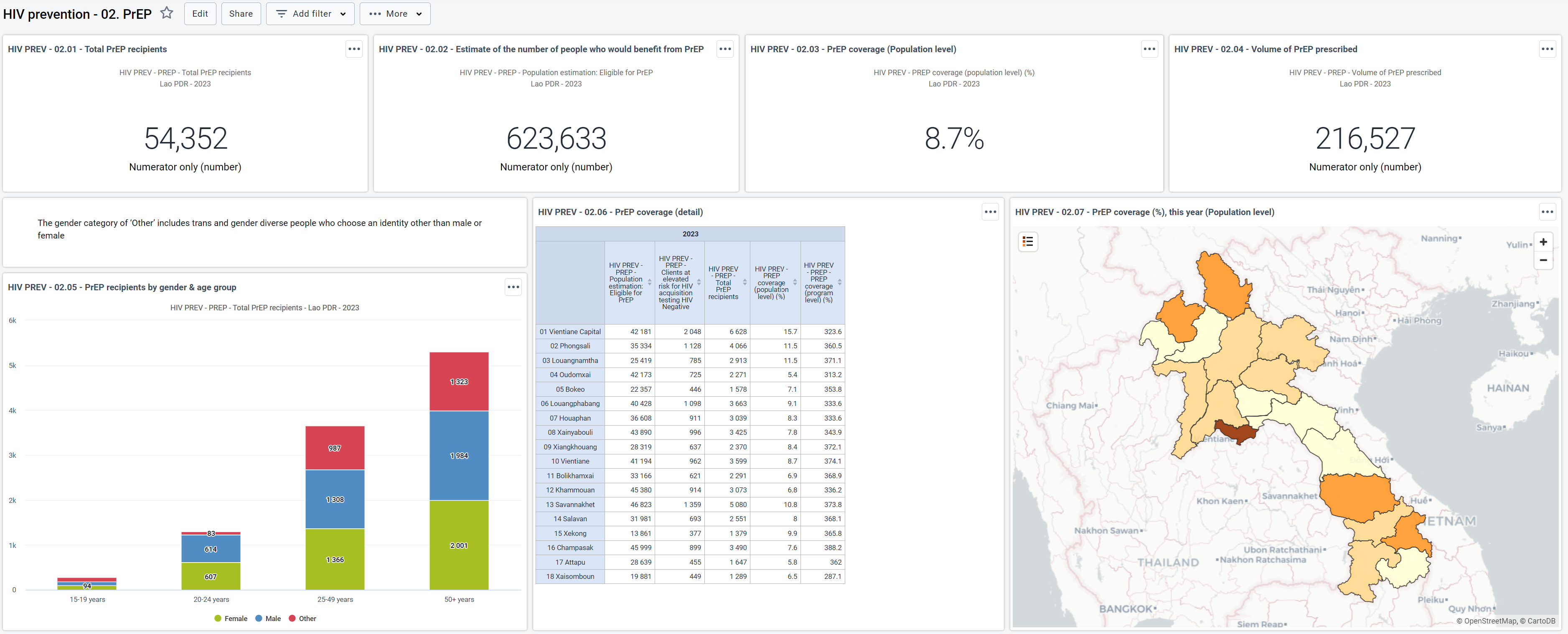
Task: Select the red Other segment of 50+ years bar
Action: click(x=459, y=381)
